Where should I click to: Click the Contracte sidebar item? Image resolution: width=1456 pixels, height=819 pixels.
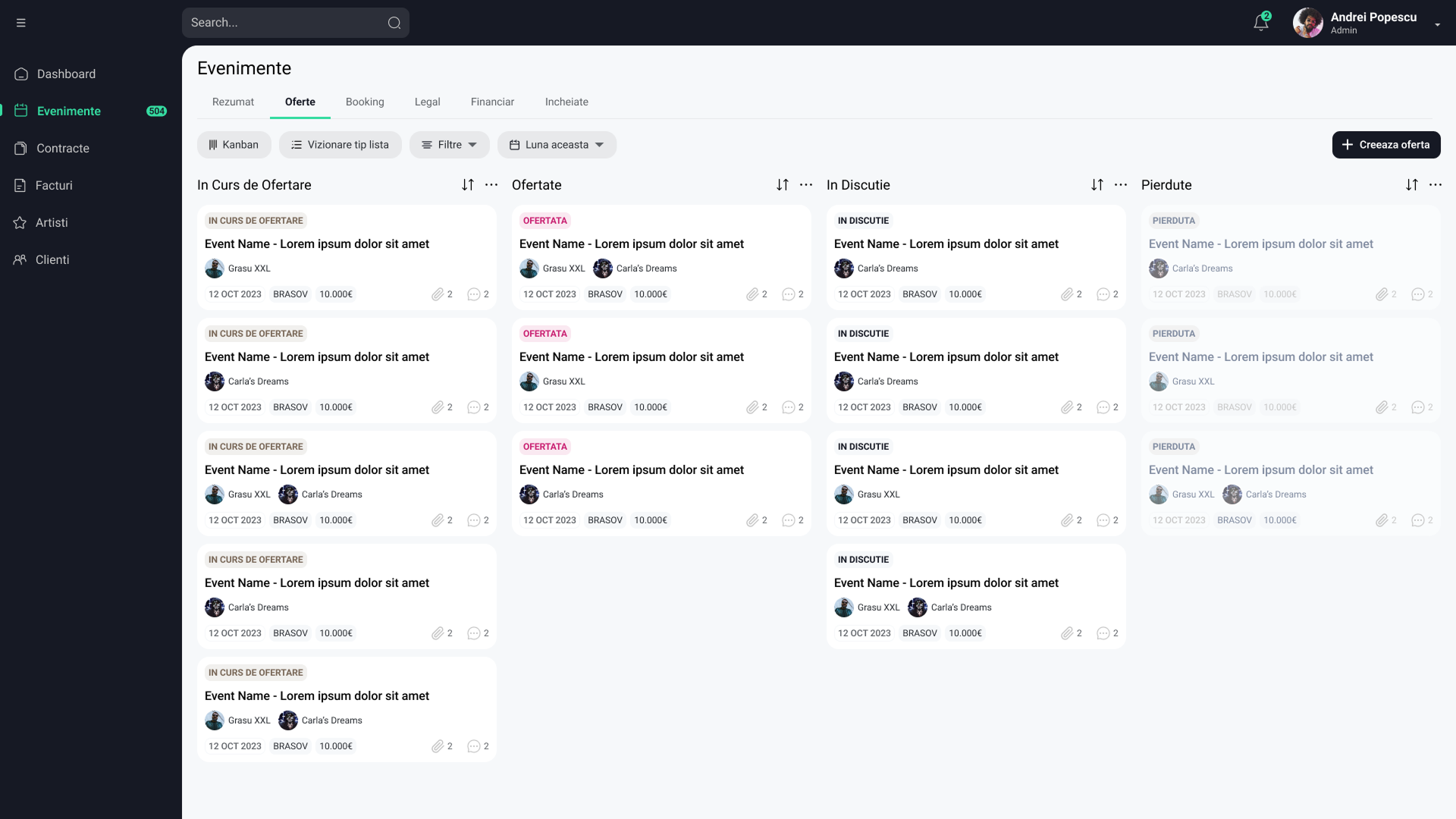(63, 148)
